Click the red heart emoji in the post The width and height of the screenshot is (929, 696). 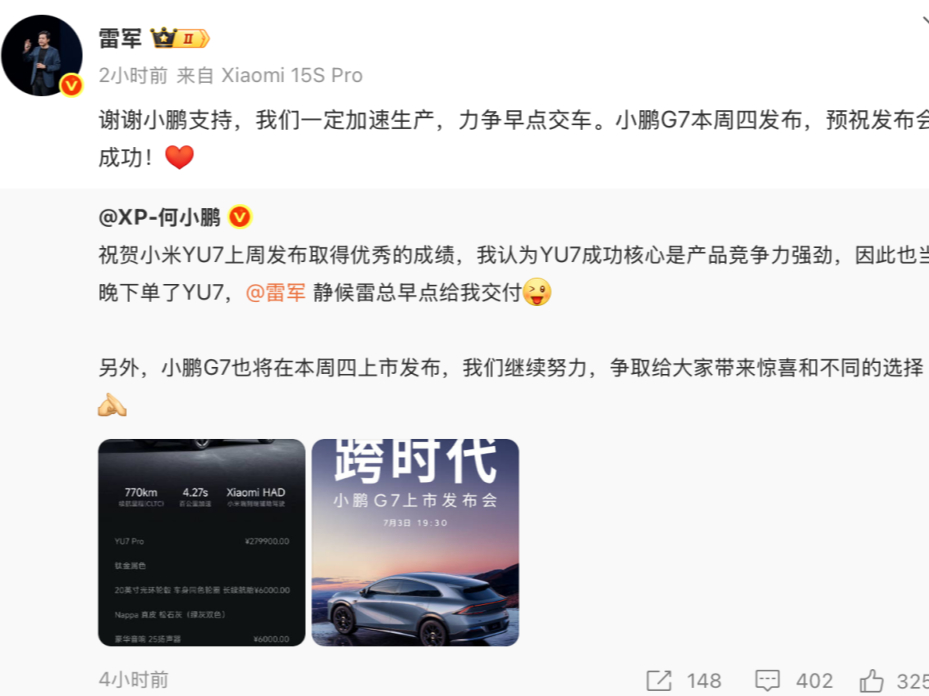(179, 158)
